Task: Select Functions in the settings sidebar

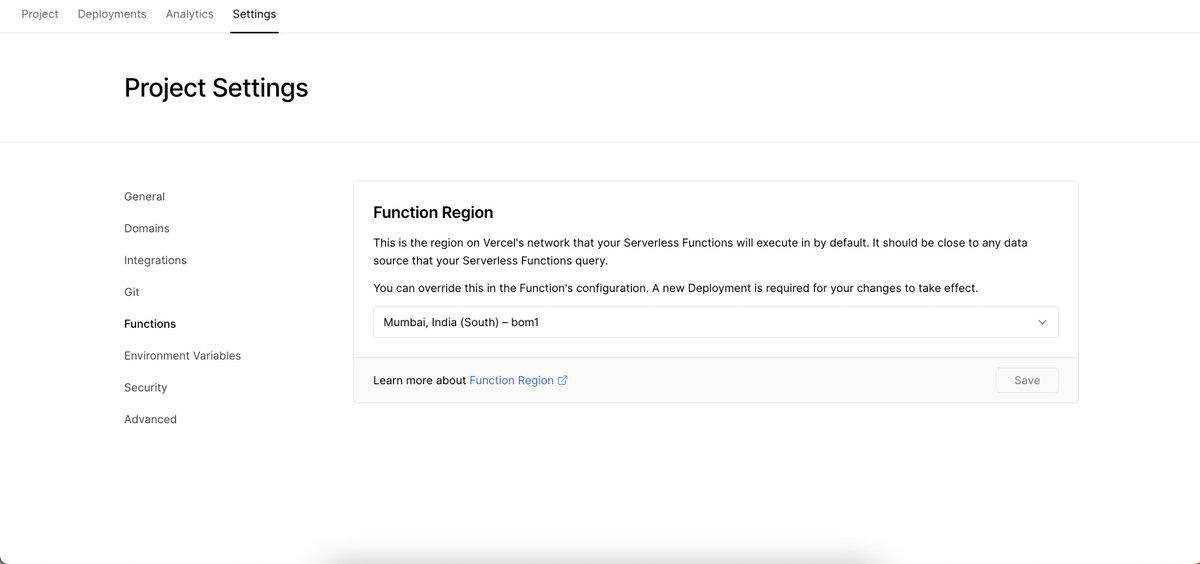Action: [x=150, y=324]
